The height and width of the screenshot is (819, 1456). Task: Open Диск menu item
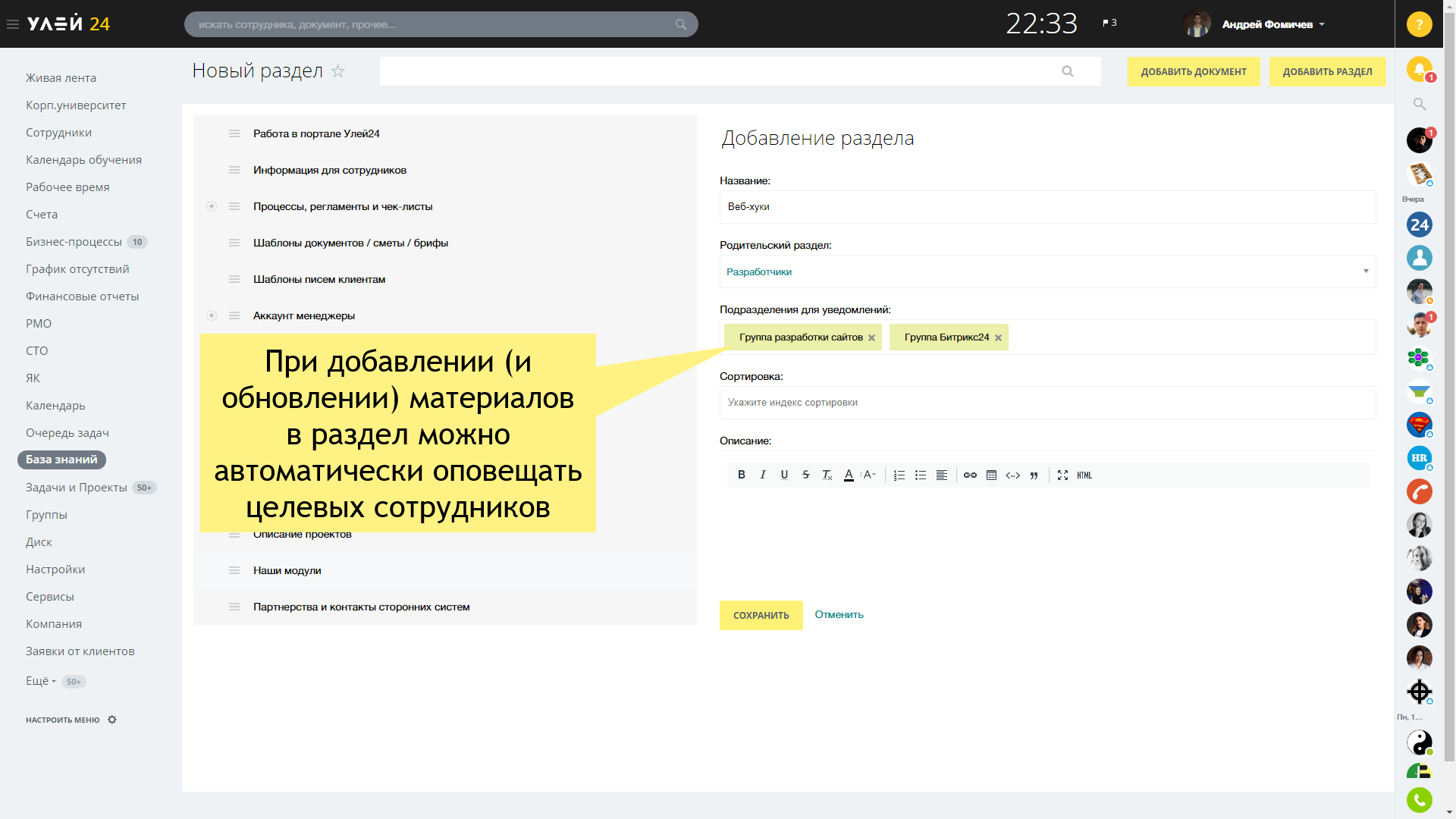point(39,541)
